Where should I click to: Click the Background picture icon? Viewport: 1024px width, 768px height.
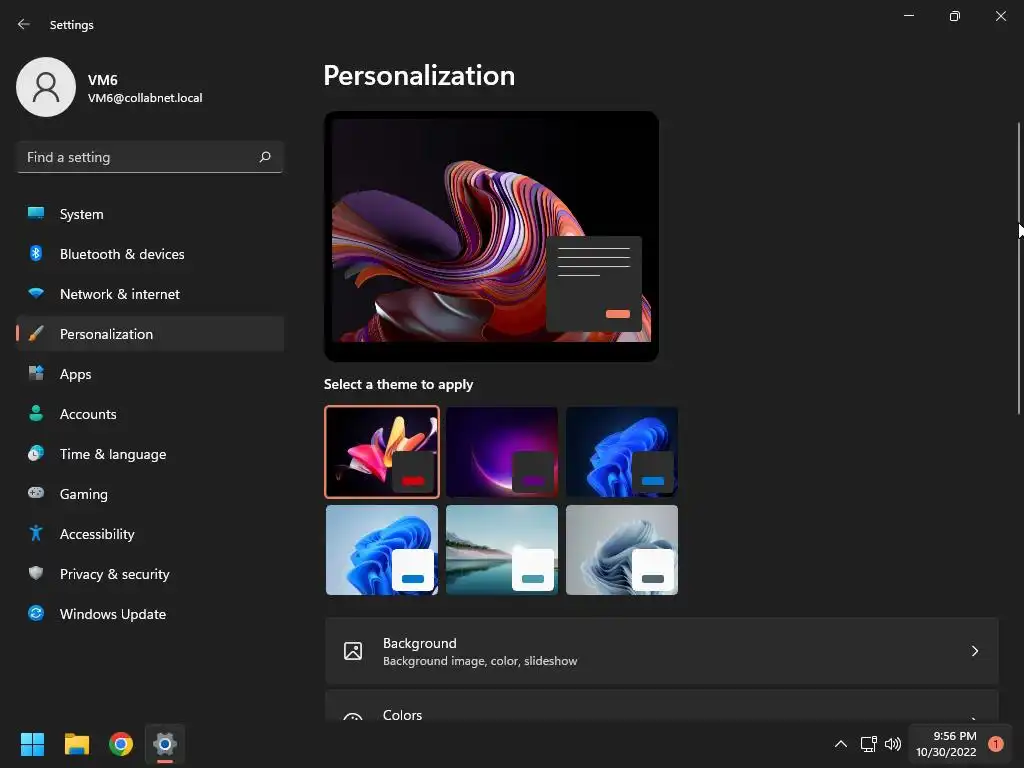tap(353, 650)
